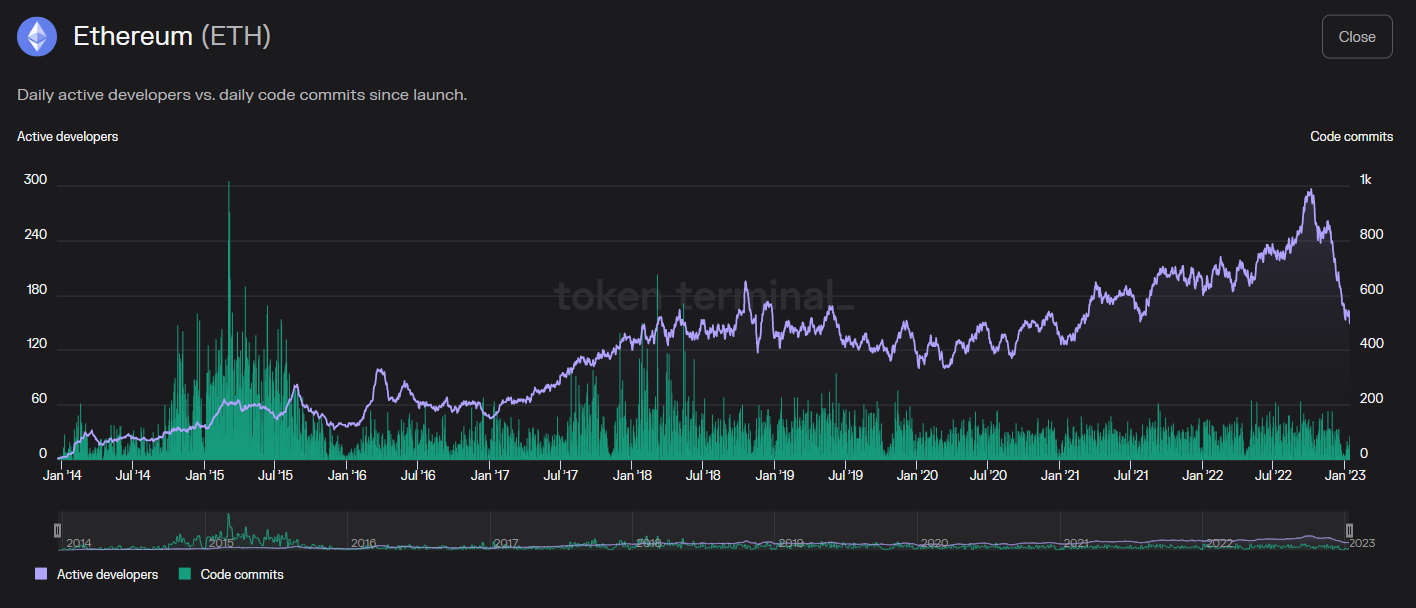Viewport: 1416px width, 608px height.
Task: Close the Ethereum chart panel
Action: [1357, 37]
